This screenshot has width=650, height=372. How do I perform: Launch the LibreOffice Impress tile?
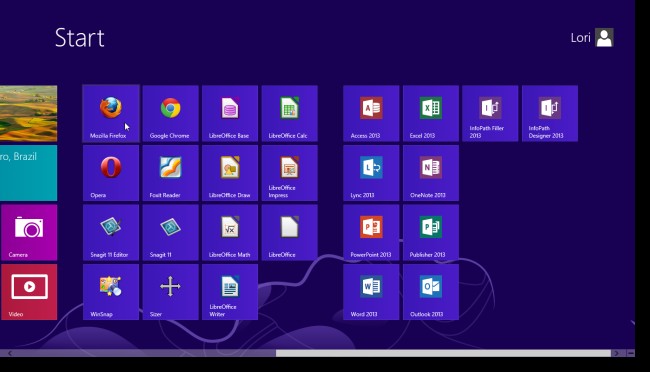pyautogui.click(x=289, y=173)
